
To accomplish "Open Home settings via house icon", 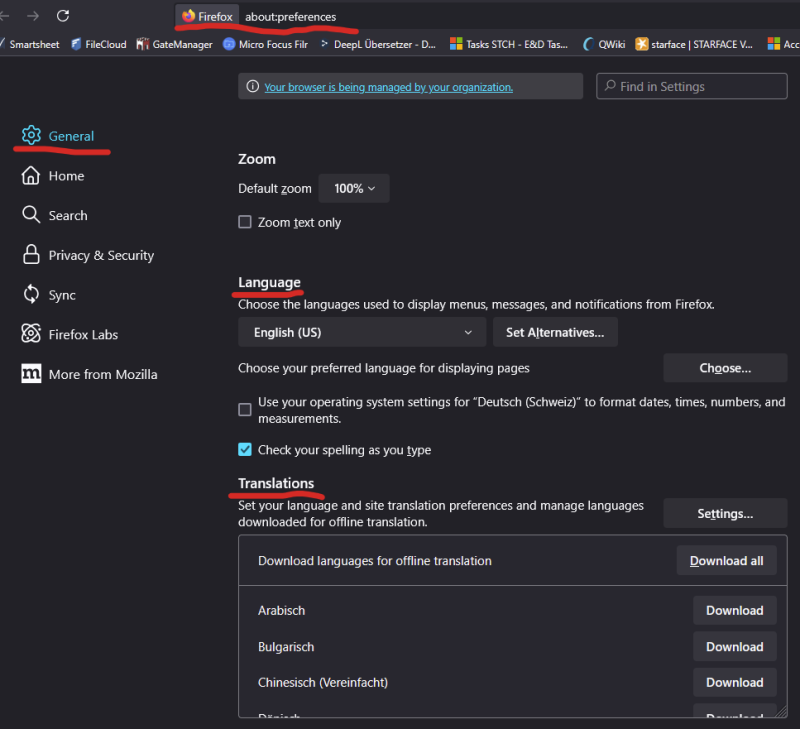I will point(31,176).
